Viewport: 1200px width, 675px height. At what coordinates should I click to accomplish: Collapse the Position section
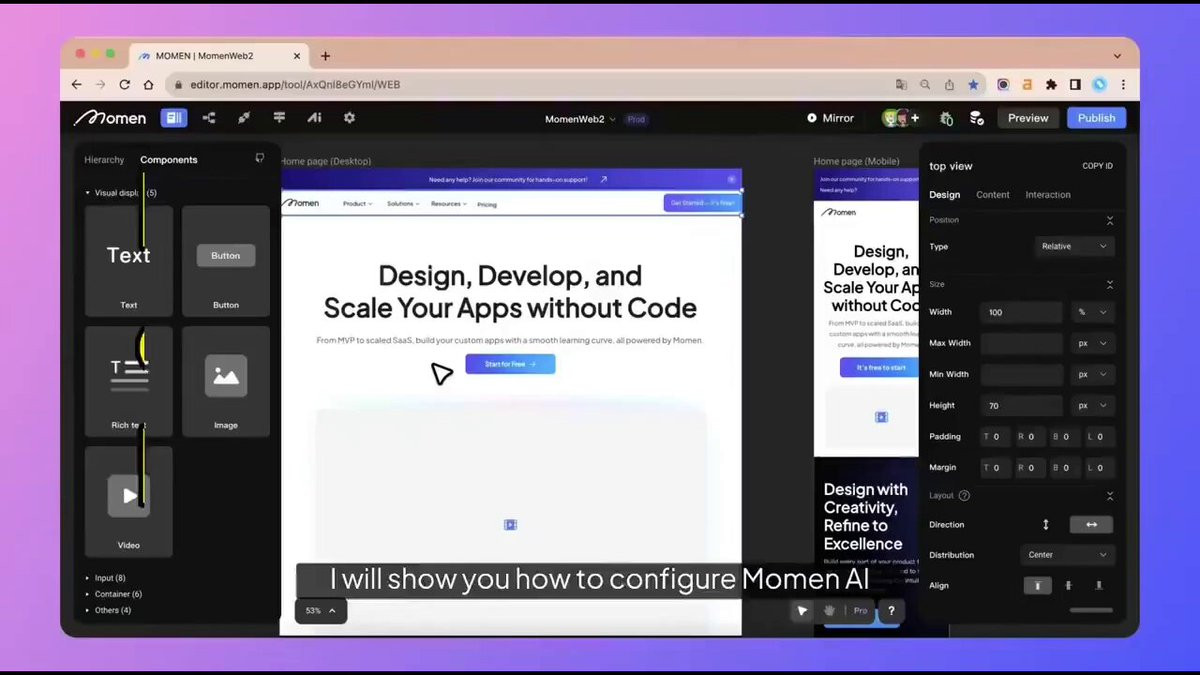click(1109, 220)
